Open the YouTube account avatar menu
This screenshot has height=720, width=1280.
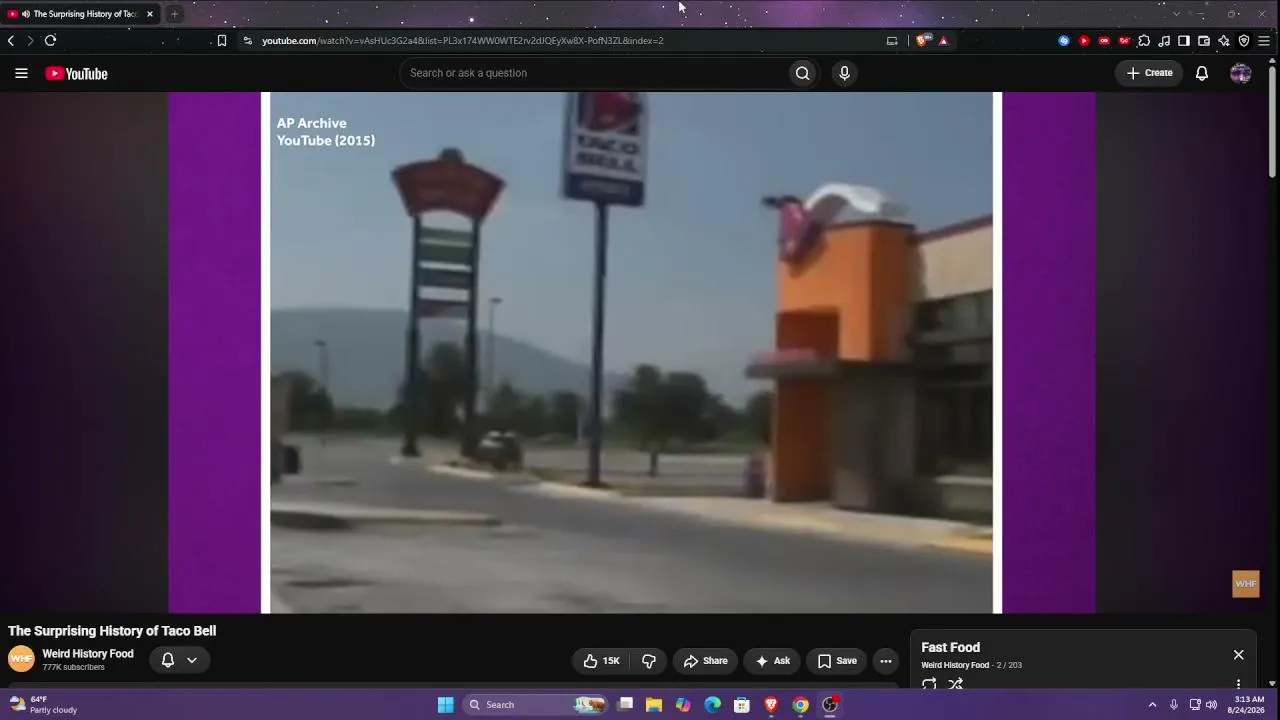coord(1241,73)
